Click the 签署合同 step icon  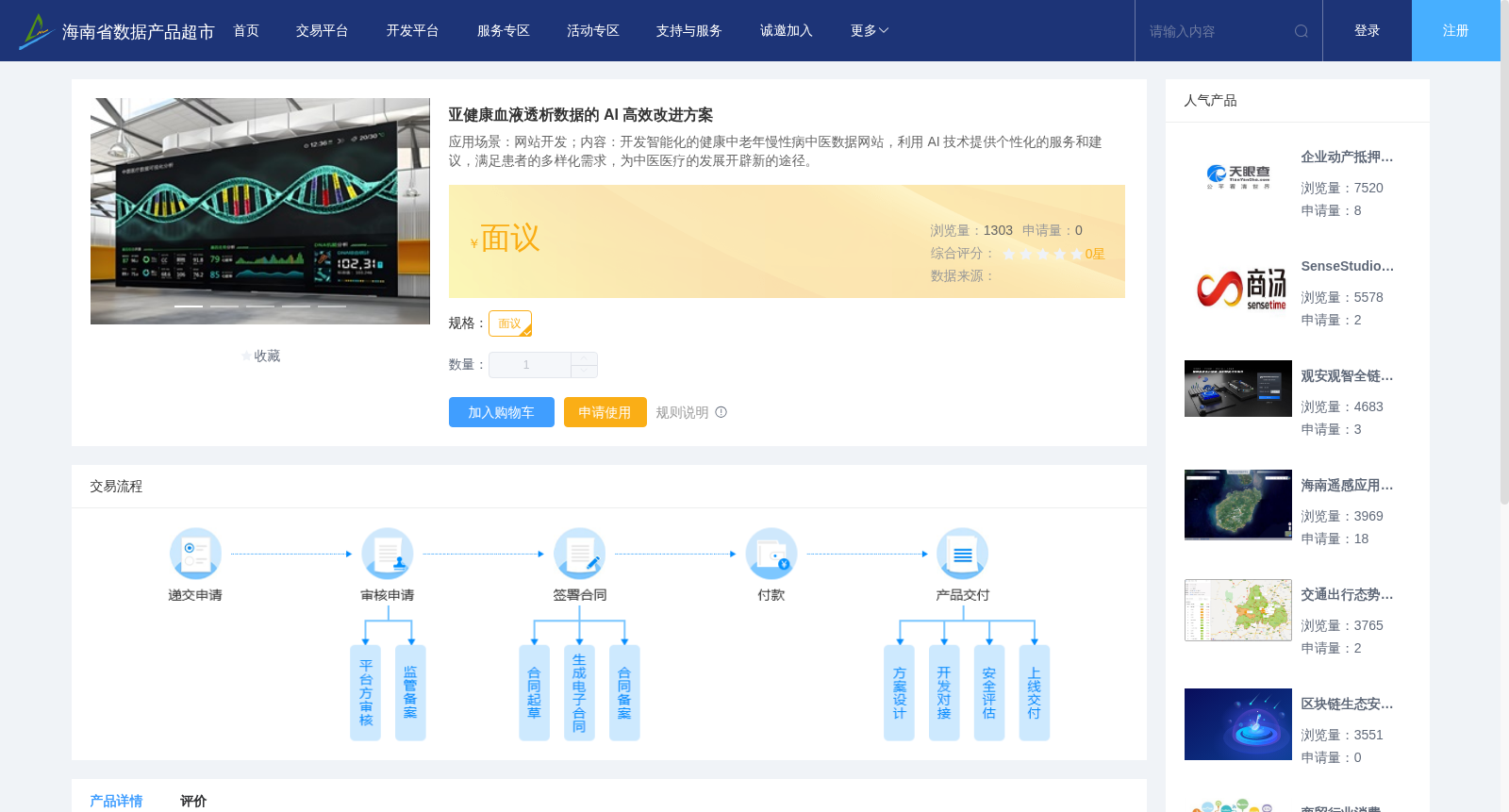[x=579, y=554]
